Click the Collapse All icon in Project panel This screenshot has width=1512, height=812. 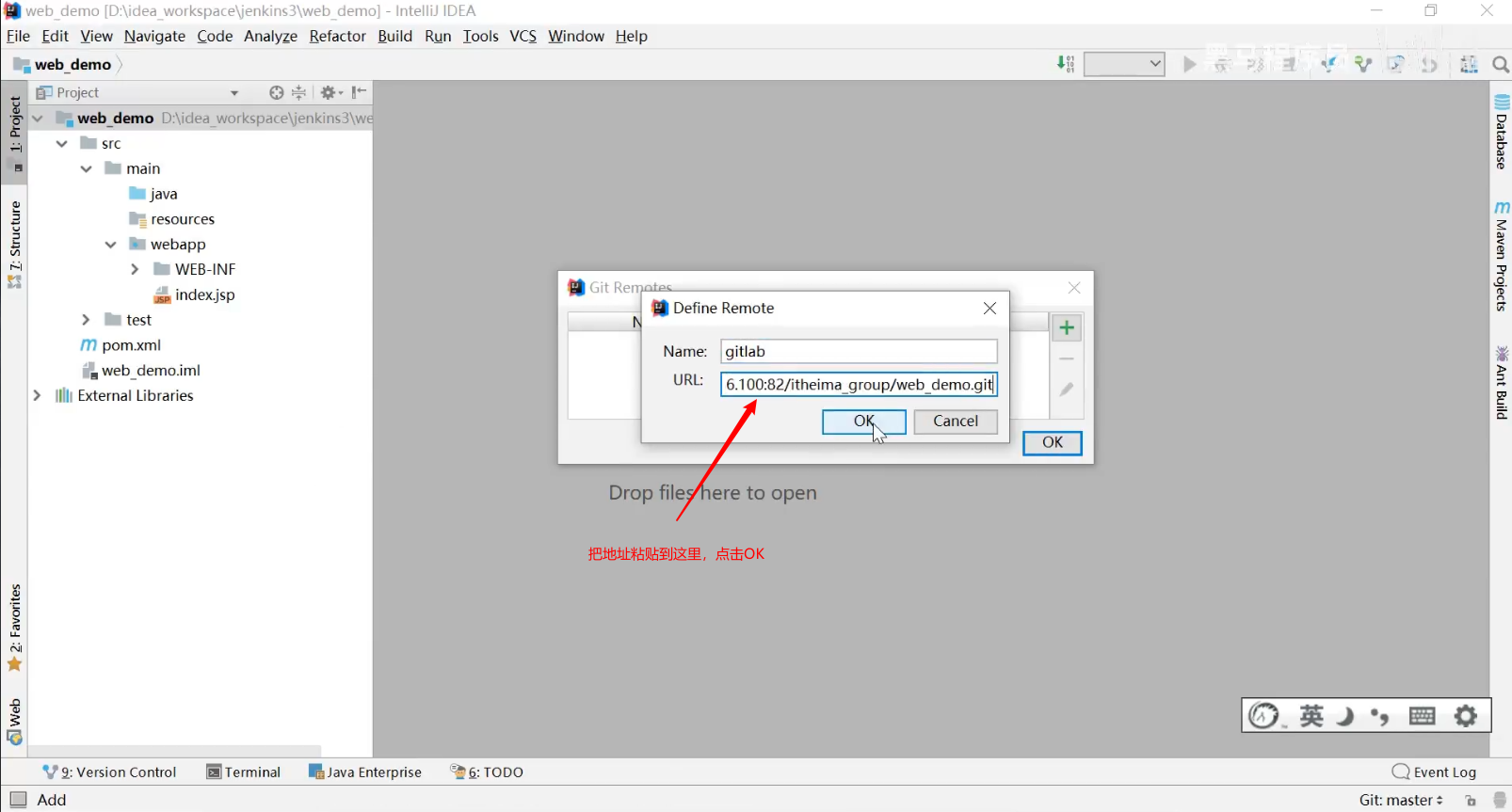click(299, 92)
